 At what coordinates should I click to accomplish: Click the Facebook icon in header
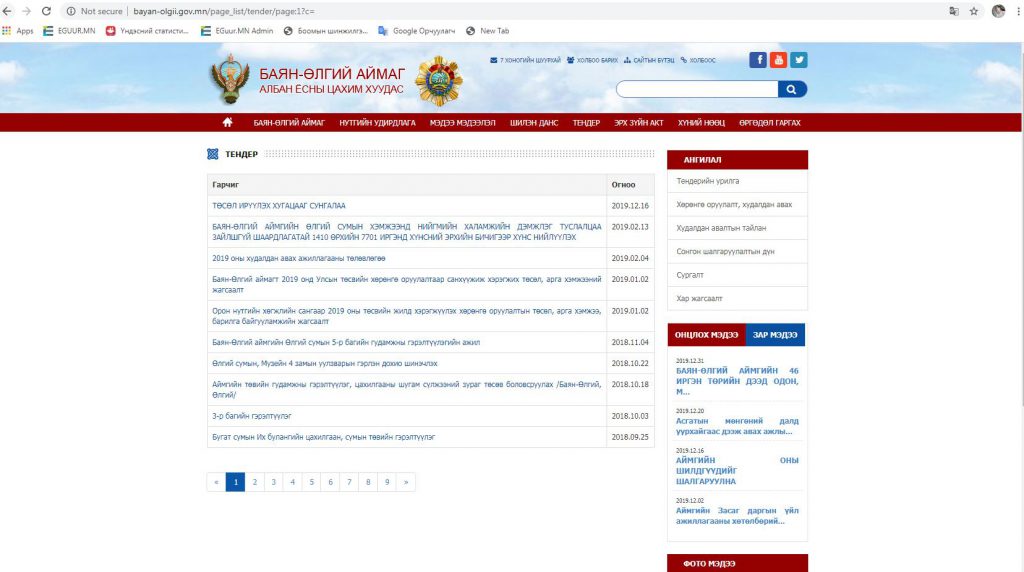tap(758, 59)
